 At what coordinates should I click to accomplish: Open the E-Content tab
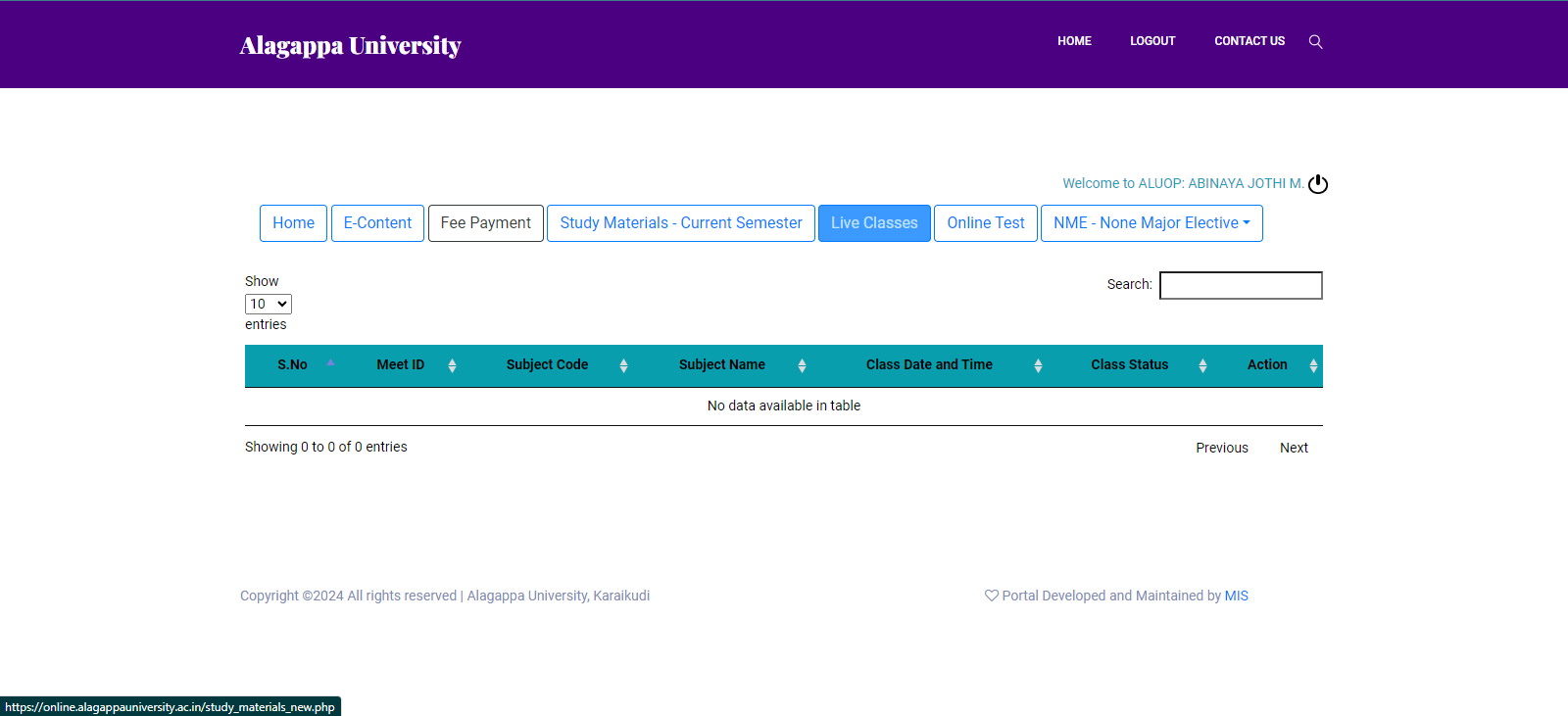tap(377, 223)
